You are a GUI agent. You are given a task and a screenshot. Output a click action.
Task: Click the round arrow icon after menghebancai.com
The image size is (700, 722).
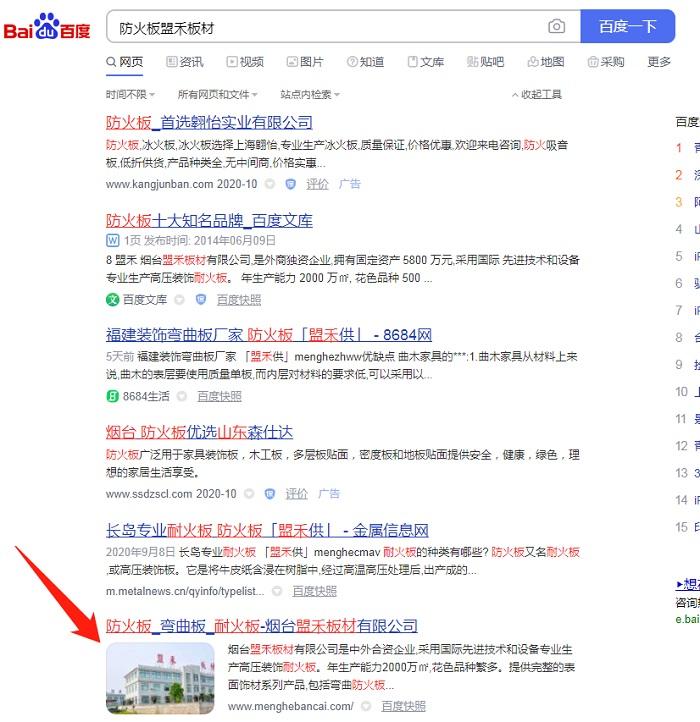tap(366, 706)
